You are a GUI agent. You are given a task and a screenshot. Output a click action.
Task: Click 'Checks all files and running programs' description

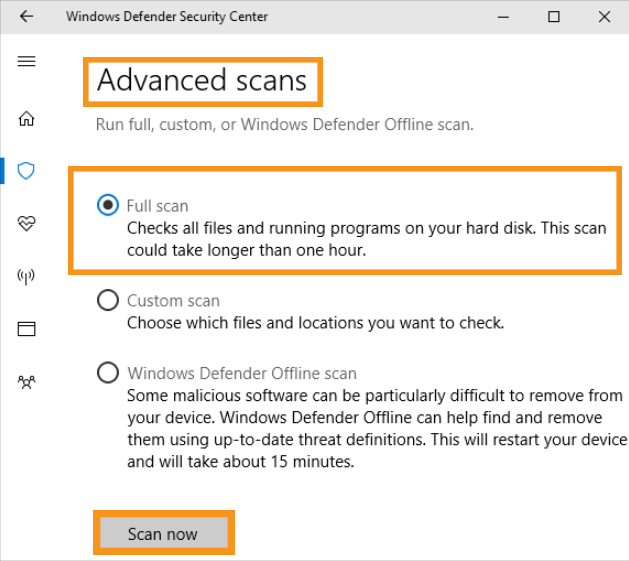367,239
